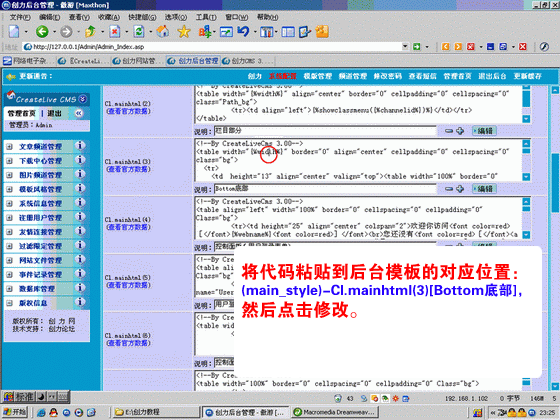
Task: Click 更新缓存 in the top navigation
Action: point(528,76)
